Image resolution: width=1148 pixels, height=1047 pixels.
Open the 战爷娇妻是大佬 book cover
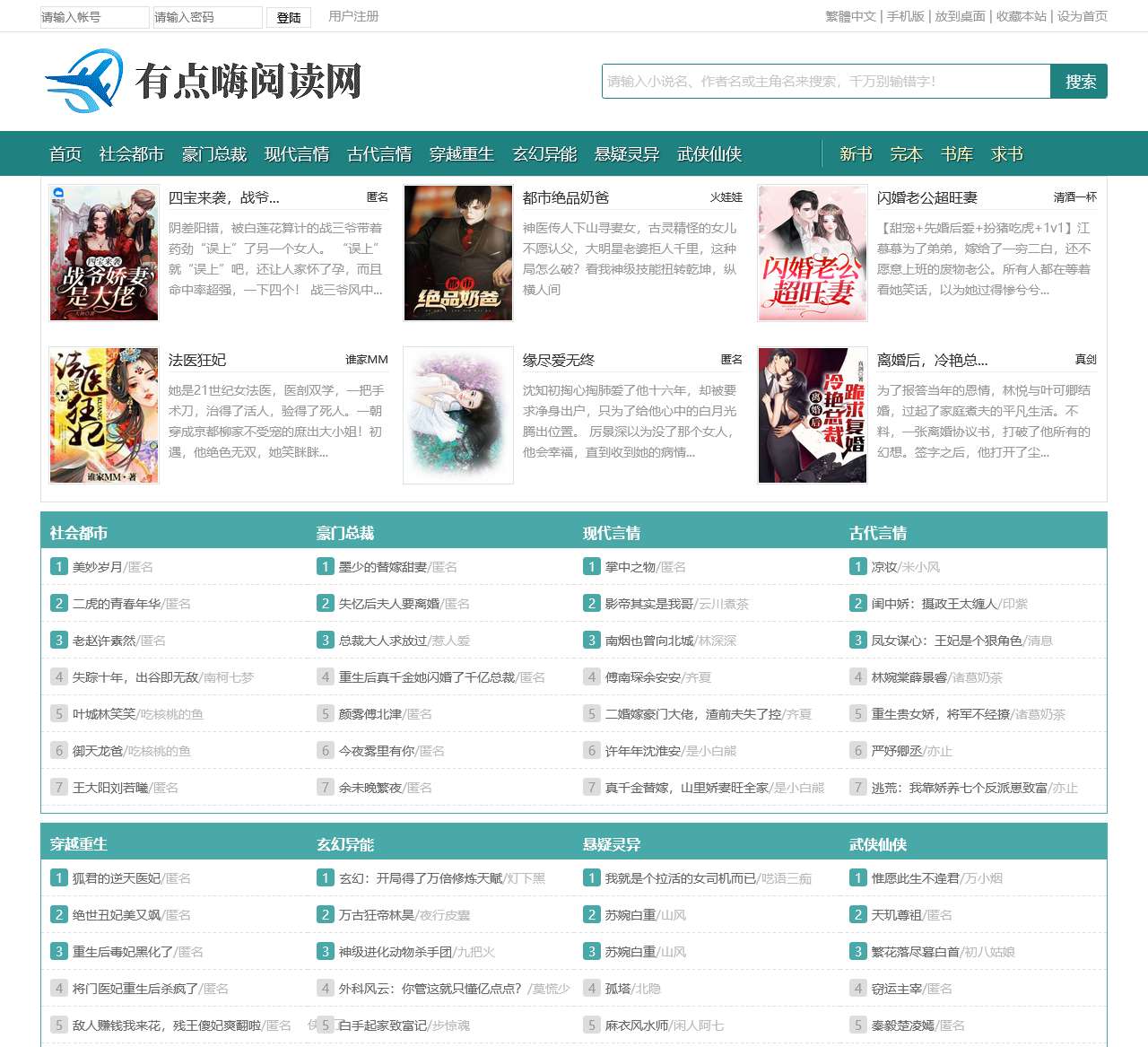[104, 253]
